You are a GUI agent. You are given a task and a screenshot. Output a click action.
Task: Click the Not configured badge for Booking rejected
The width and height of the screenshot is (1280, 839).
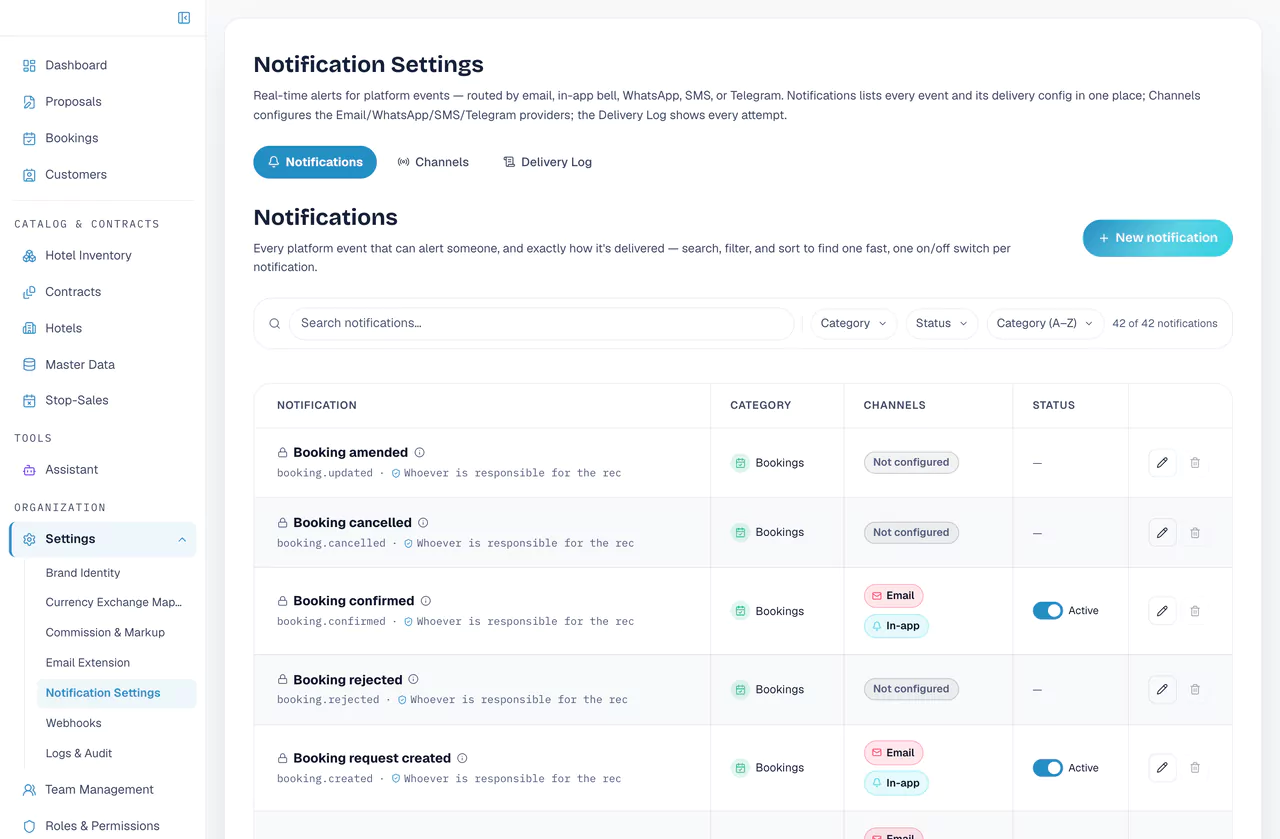(x=911, y=689)
